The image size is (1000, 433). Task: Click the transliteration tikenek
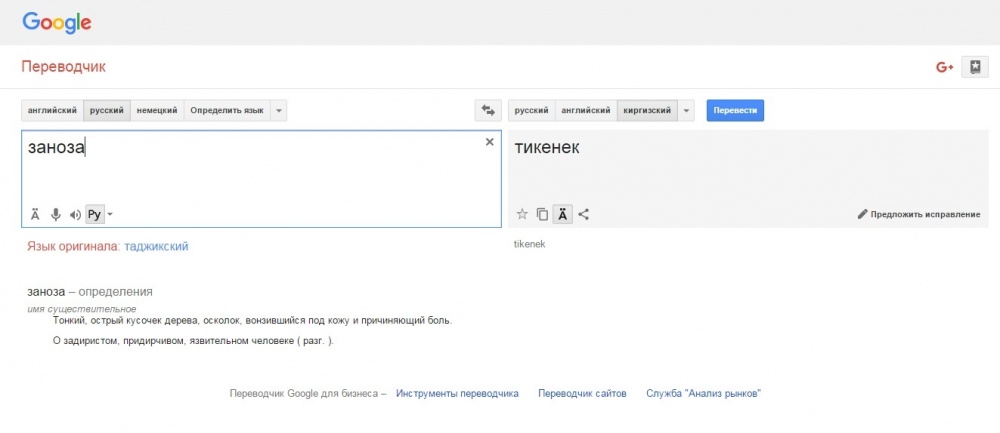pos(529,244)
